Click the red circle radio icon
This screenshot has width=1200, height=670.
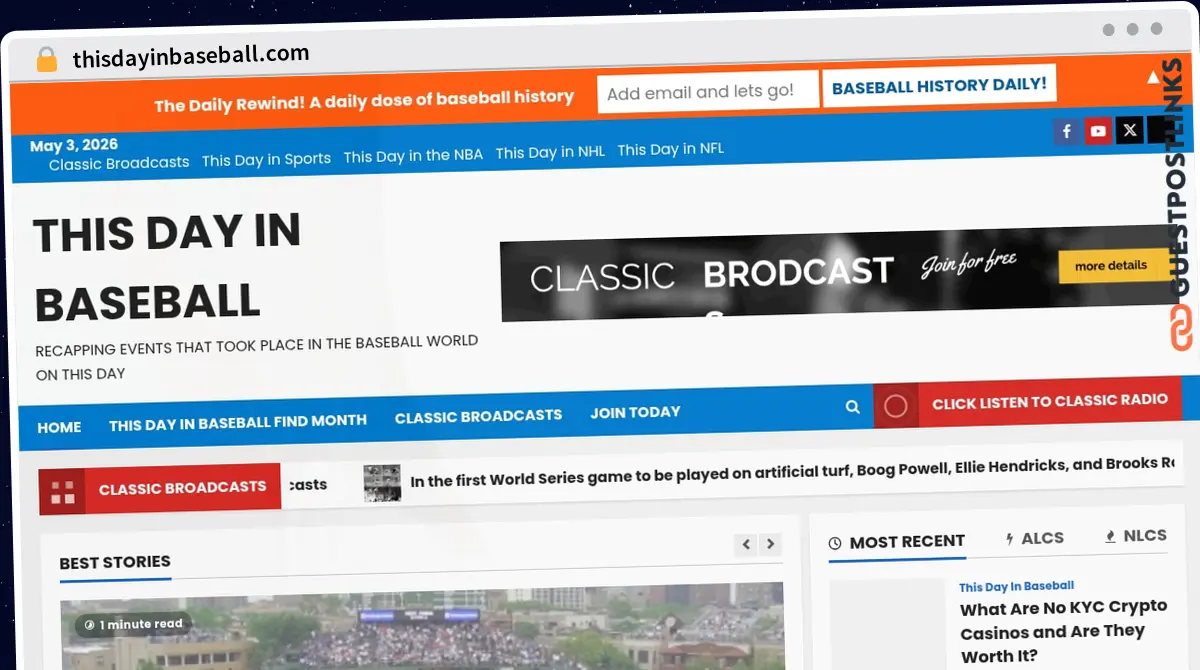point(895,406)
